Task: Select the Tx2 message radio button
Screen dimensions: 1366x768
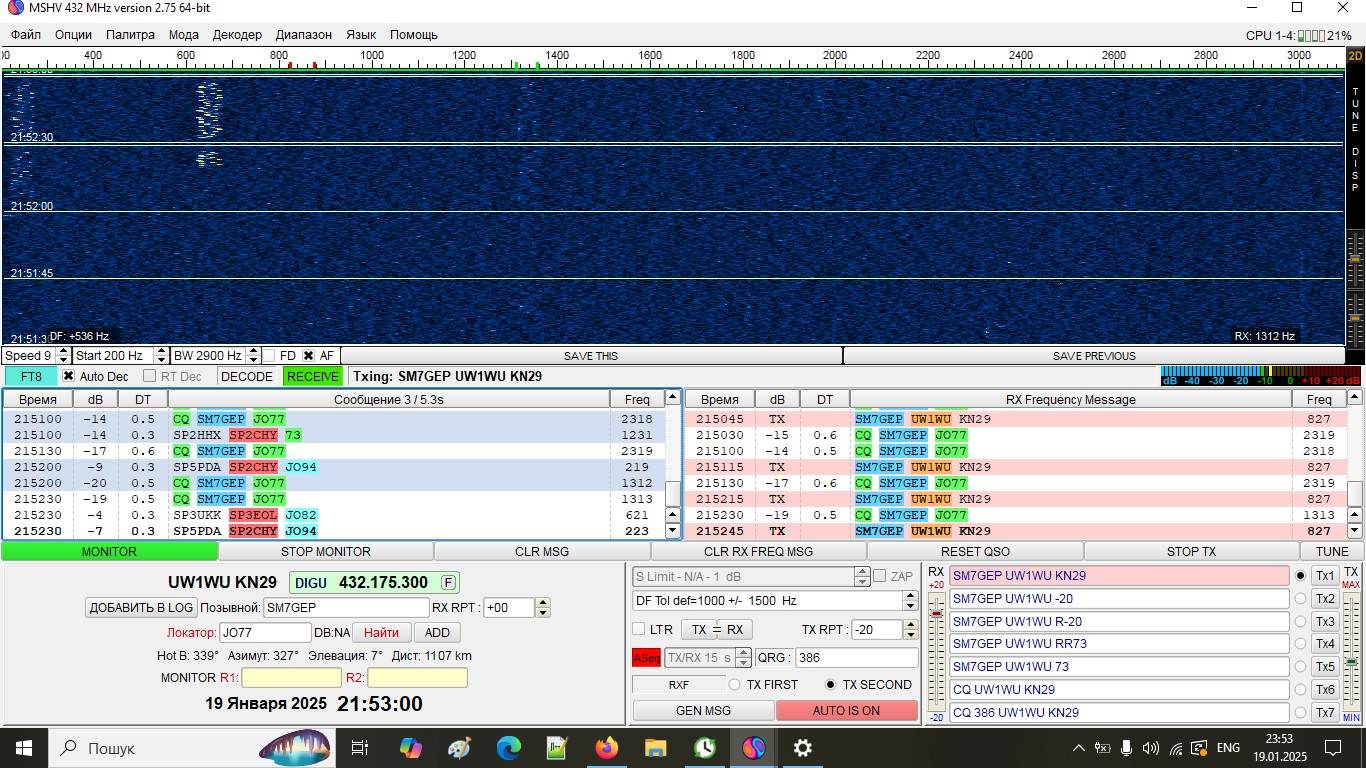Action: tap(1300, 599)
